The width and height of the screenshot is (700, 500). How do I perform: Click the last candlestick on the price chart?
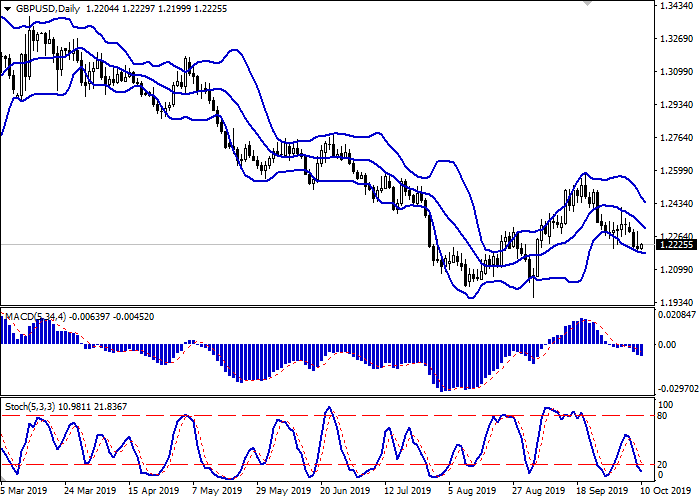pyautogui.click(x=640, y=245)
